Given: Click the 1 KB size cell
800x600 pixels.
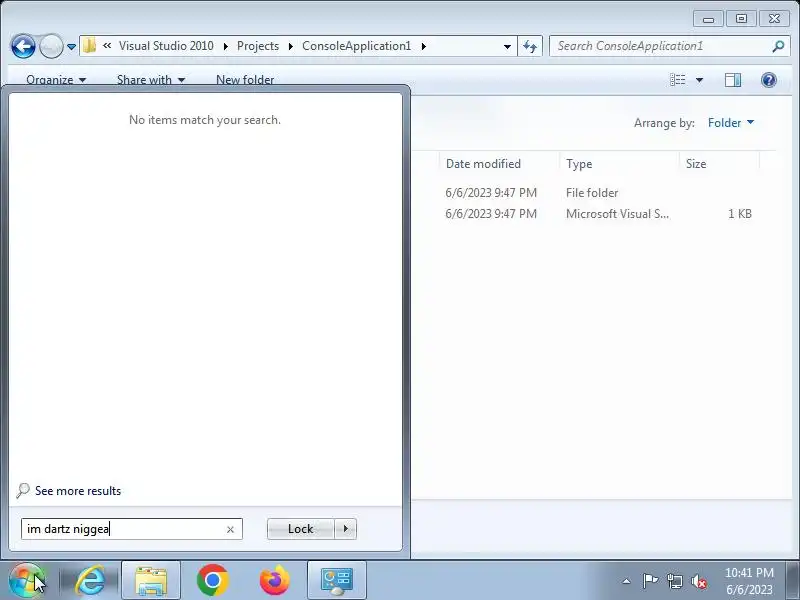Looking at the screenshot, I should [x=739, y=214].
